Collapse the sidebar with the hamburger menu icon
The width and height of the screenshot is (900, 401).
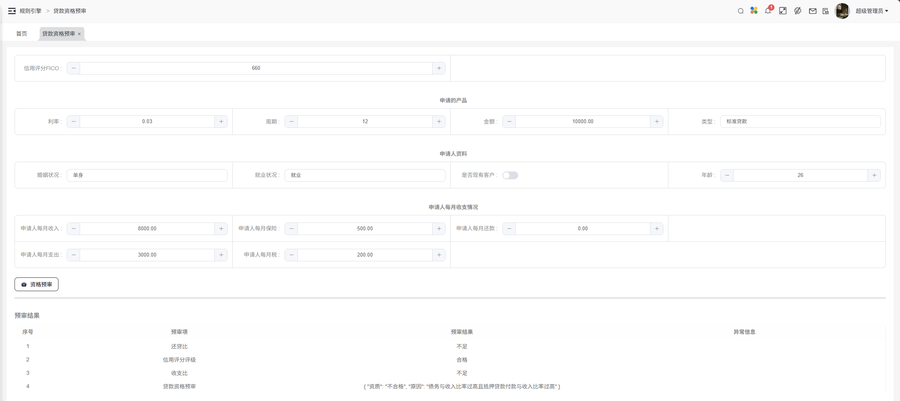(x=12, y=11)
